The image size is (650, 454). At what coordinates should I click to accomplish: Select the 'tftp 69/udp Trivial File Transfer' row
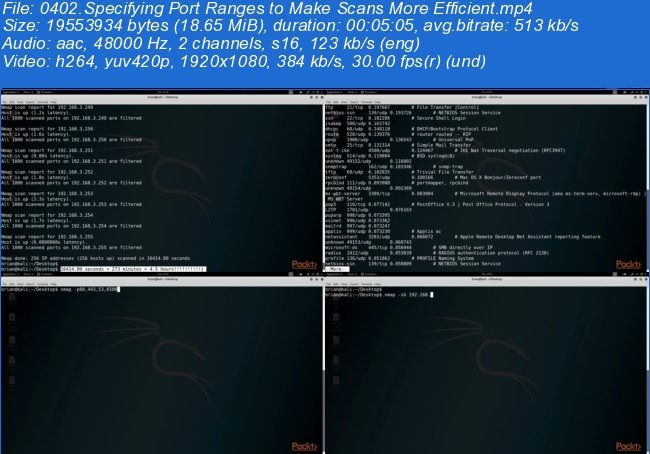400,172
